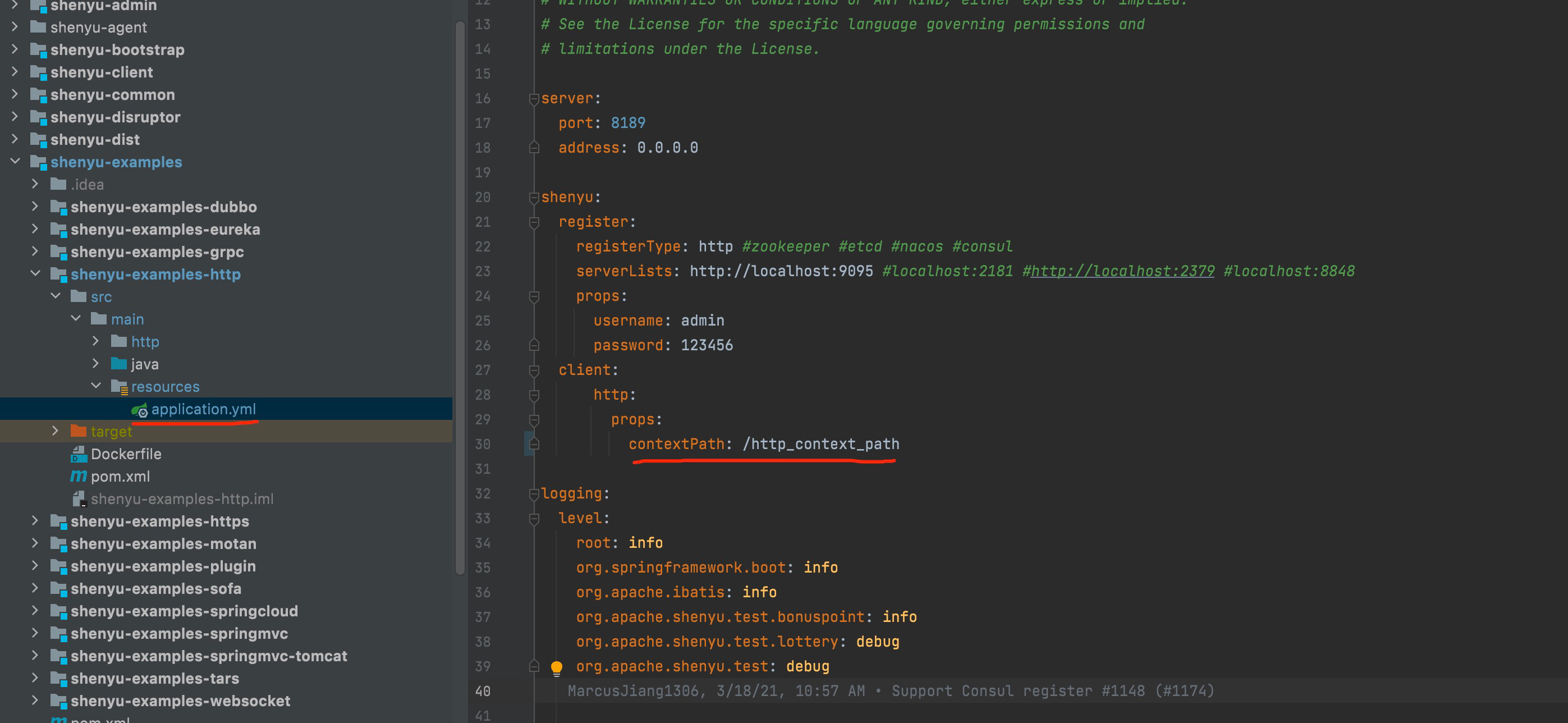Click the orange target folder icon
The width and height of the screenshot is (1568, 723).
[x=79, y=432]
